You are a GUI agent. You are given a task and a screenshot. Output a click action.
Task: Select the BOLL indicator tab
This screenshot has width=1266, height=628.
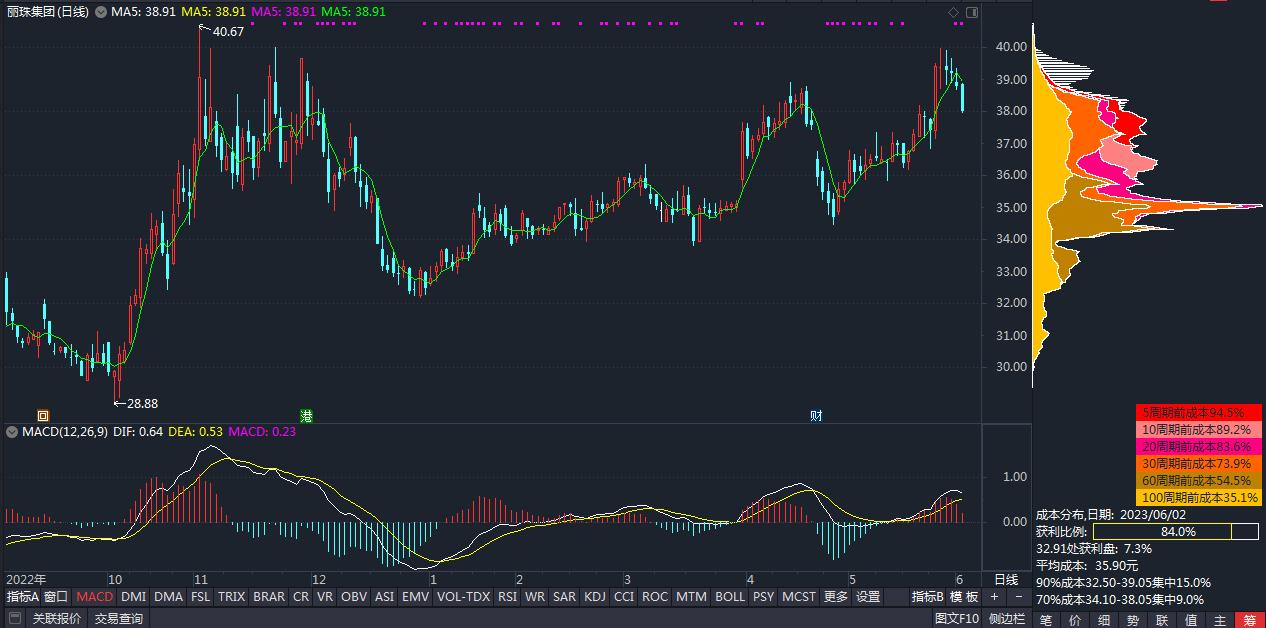click(x=730, y=597)
